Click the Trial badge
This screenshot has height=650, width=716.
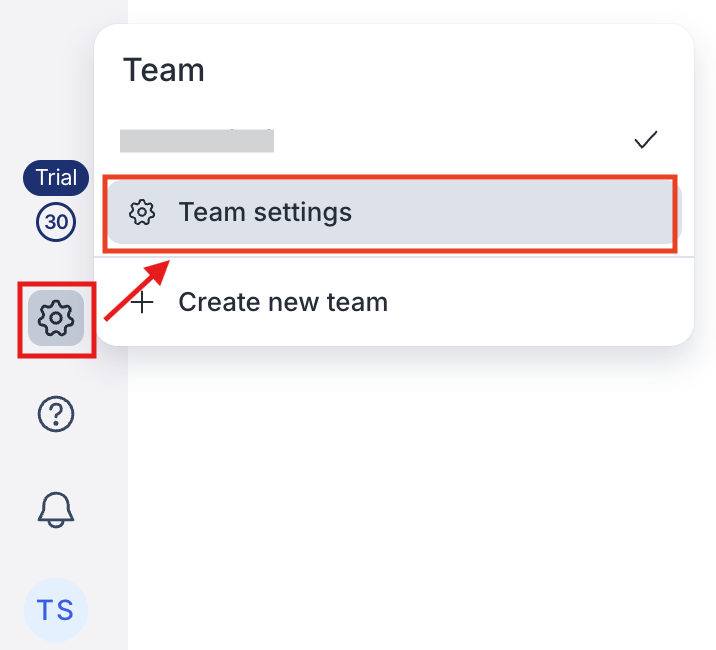pyautogui.click(x=56, y=178)
